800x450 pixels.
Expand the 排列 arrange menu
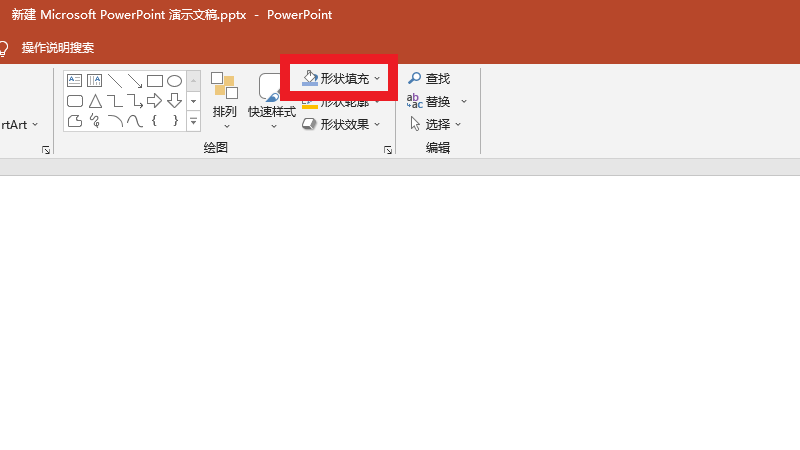tap(225, 101)
